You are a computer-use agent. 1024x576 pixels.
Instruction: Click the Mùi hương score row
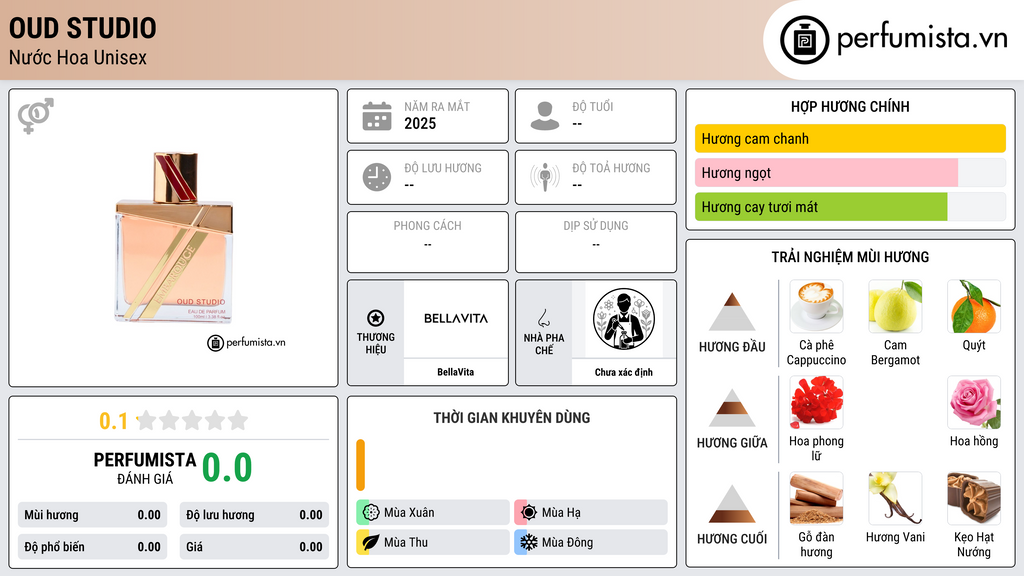[92, 515]
